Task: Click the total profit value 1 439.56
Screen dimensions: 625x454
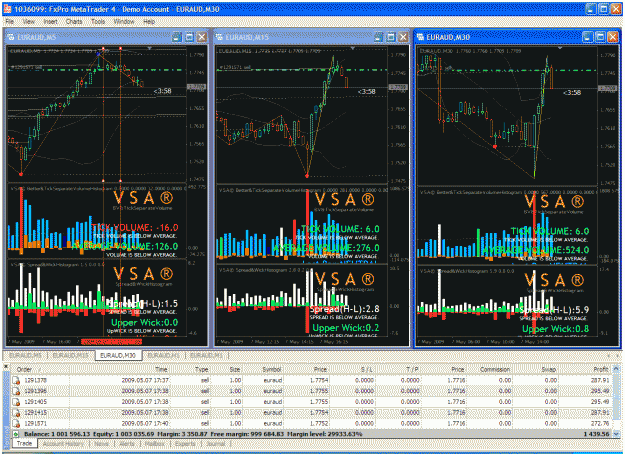Action: click(596, 434)
